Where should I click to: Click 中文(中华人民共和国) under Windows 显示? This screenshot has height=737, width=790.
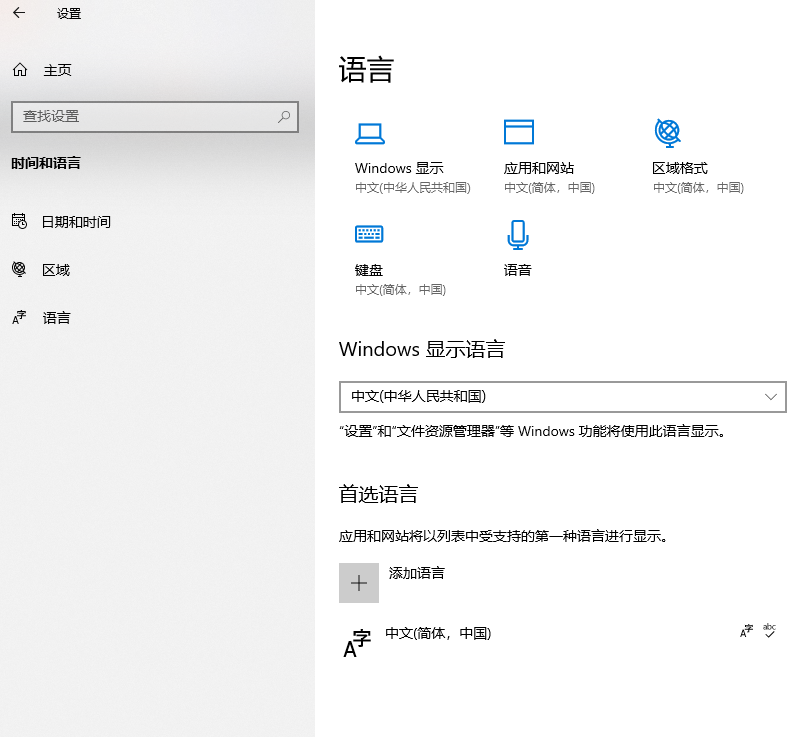(413, 188)
